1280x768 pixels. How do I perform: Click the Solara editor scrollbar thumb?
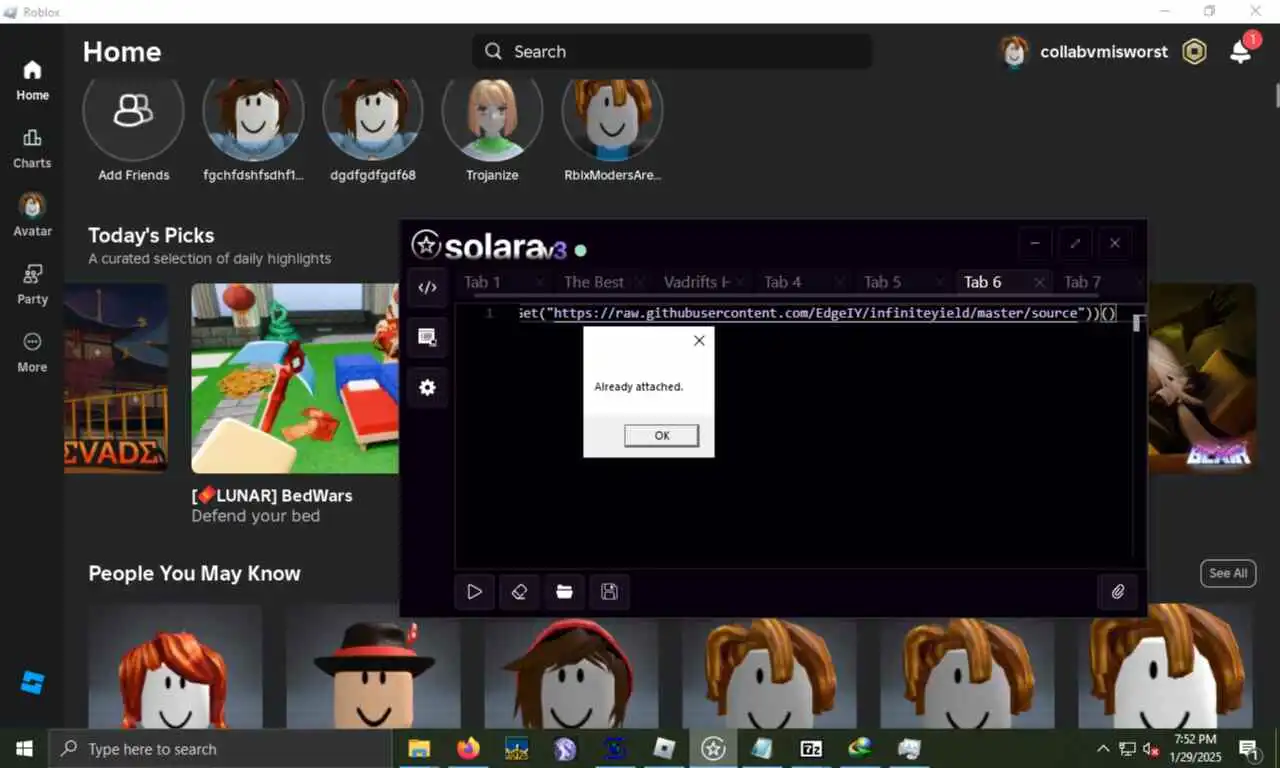click(1138, 322)
